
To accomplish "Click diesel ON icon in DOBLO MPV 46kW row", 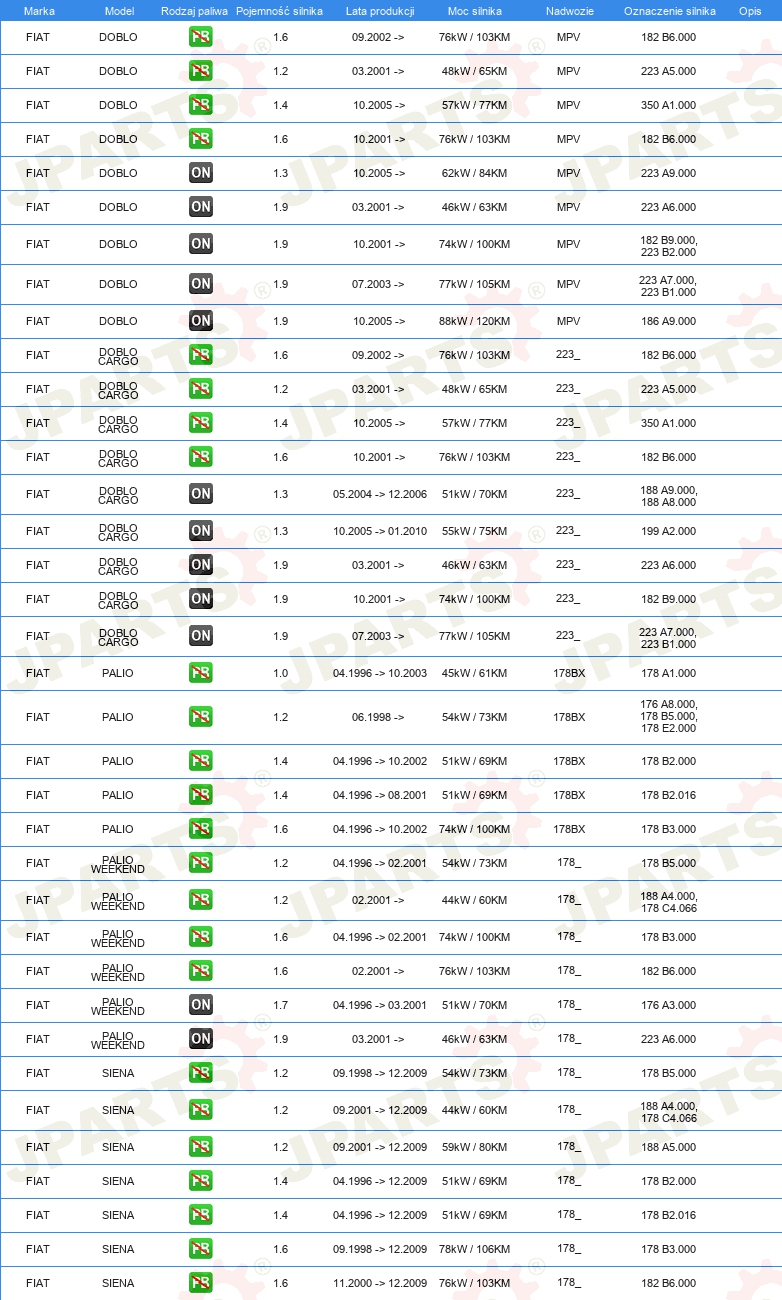I will point(201,207).
